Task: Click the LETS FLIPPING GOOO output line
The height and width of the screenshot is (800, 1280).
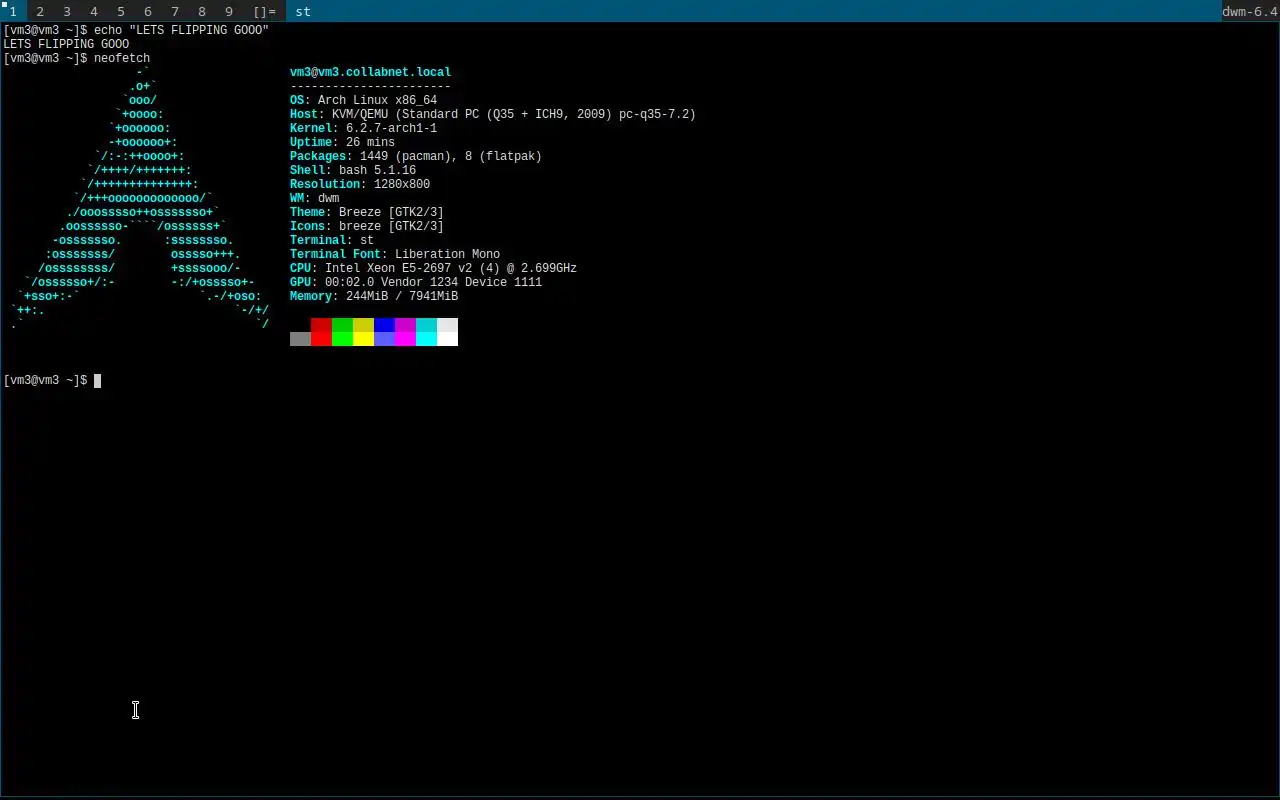Action: tap(66, 44)
